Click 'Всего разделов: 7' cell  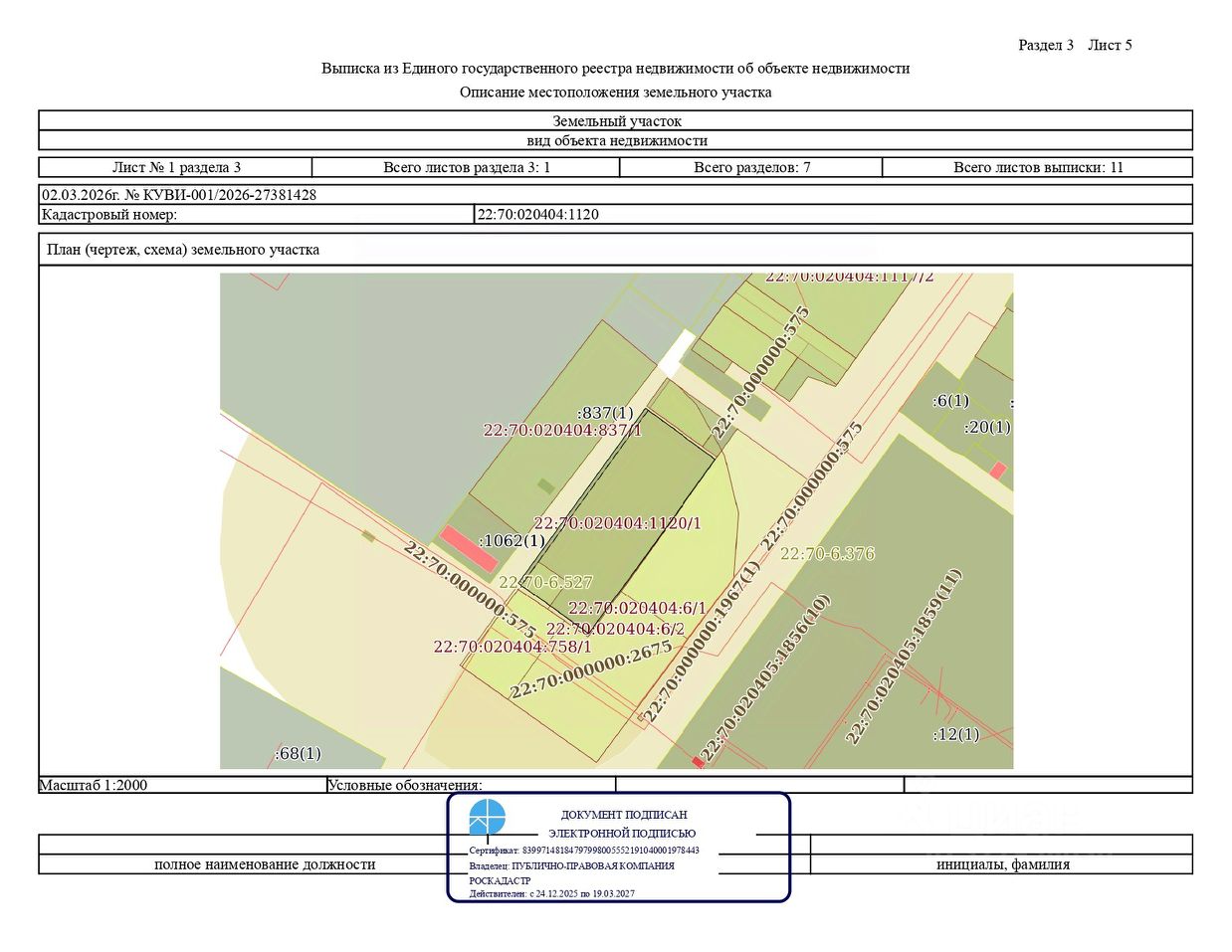click(x=751, y=167)
